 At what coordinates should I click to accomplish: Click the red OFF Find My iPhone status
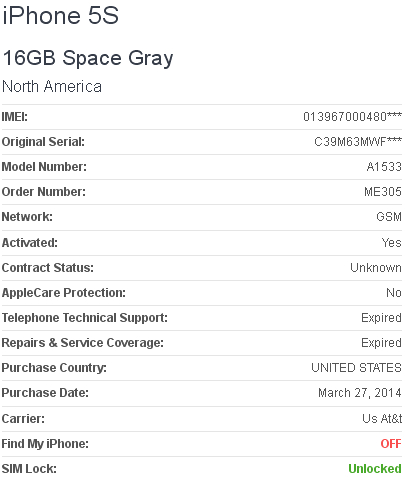(x=391, y=444)
